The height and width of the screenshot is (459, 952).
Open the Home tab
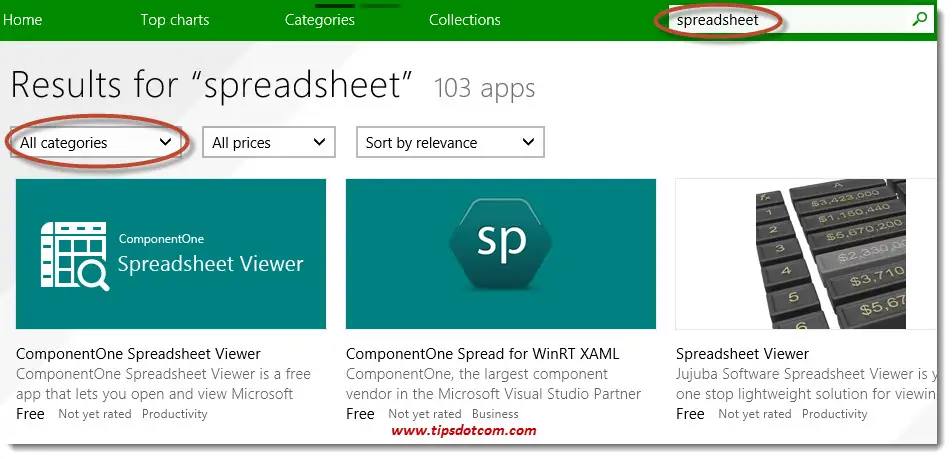(x=22, y=20)
